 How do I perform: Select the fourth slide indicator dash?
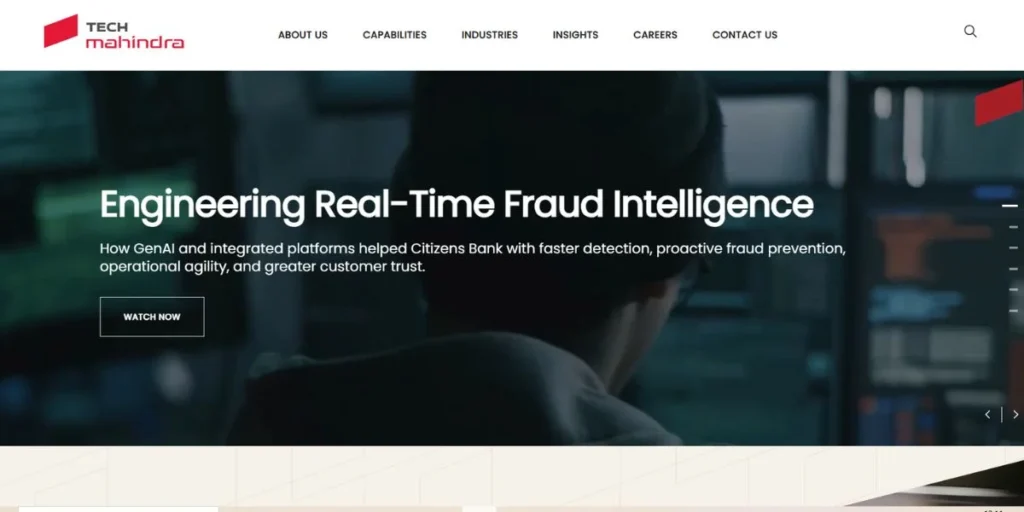pyautogui.click(x=1014, y=269)
